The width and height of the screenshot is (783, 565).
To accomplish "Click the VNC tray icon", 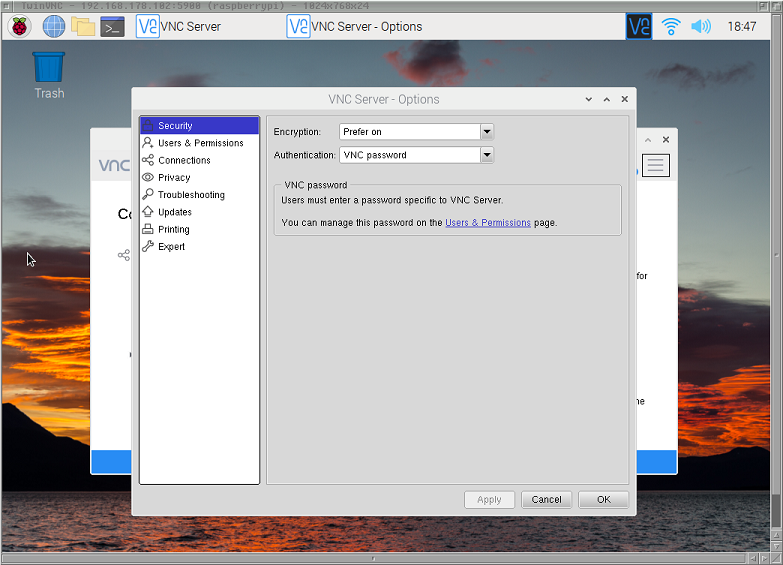I will (639, 26).
